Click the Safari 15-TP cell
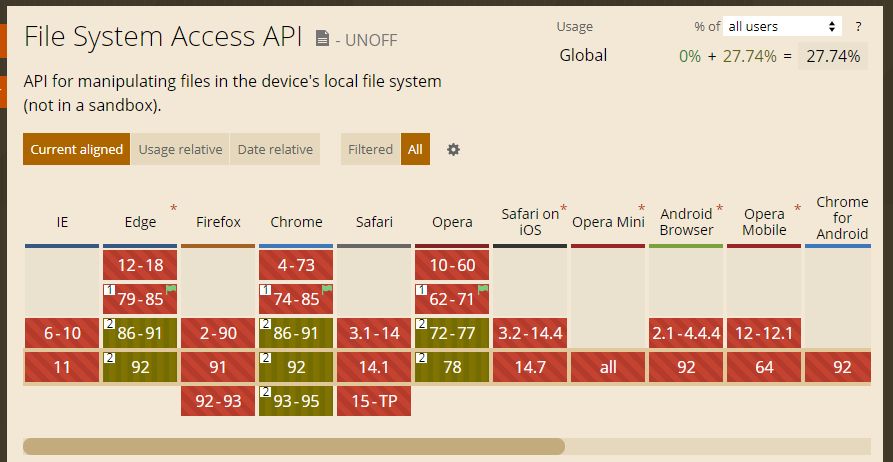 pos(374,401)
